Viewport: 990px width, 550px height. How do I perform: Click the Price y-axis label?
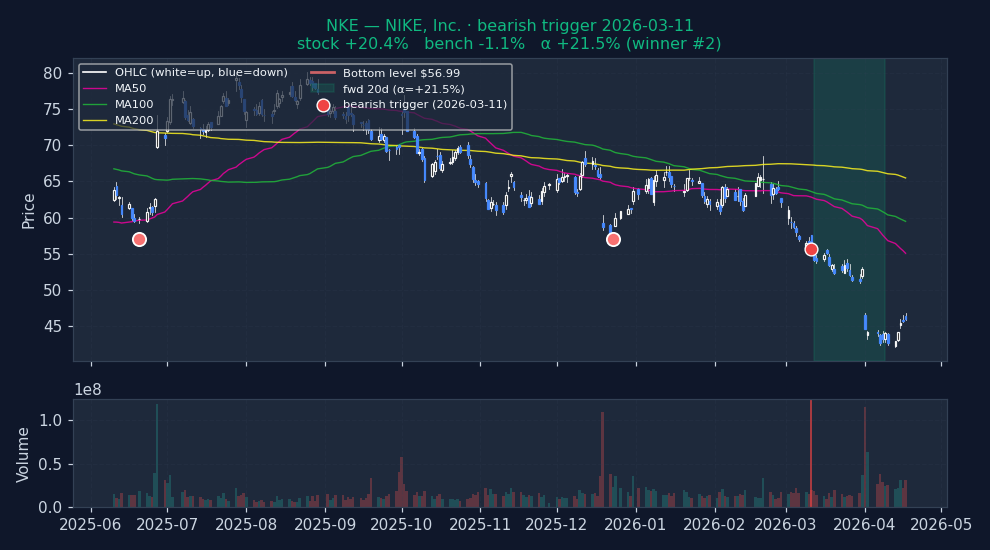[x=28, y=211]
